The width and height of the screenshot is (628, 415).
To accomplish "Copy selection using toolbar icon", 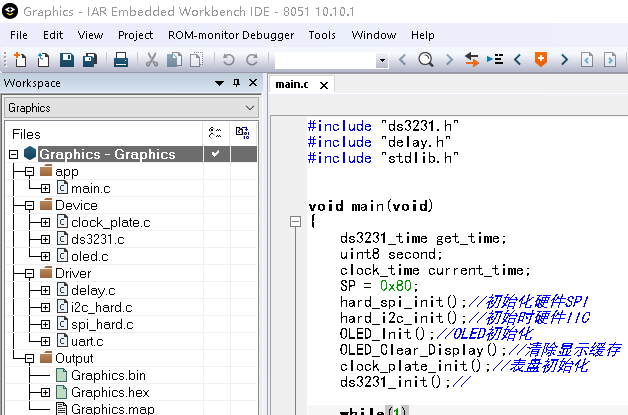I will [x=174, y=60].
